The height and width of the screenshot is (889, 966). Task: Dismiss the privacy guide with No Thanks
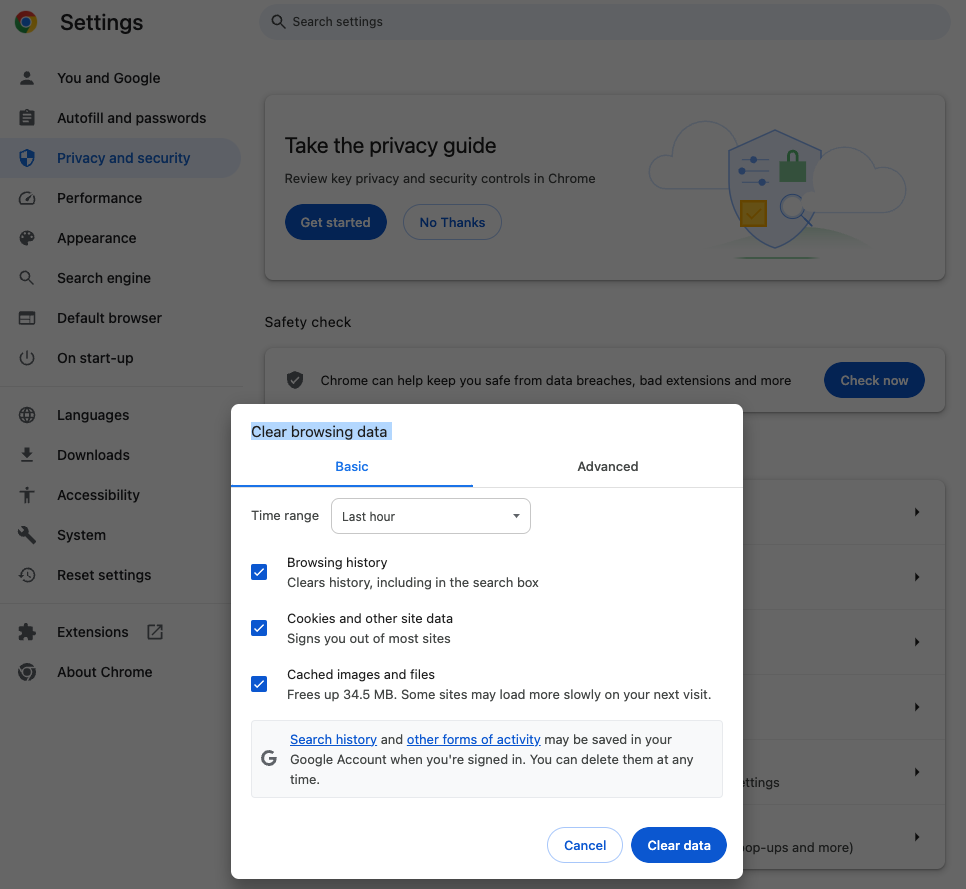[x=452, y=222]
